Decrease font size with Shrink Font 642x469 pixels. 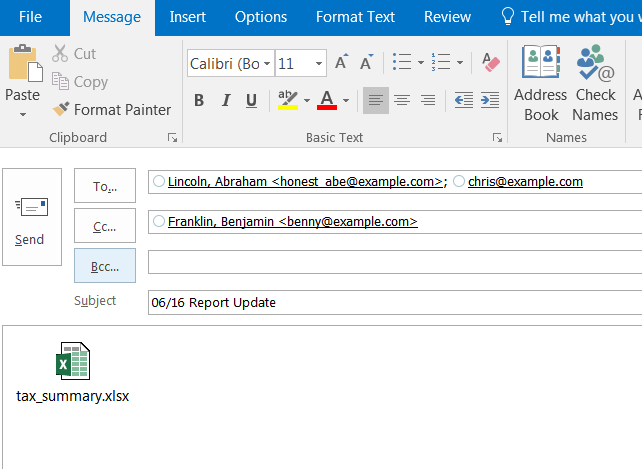(366, 63)
